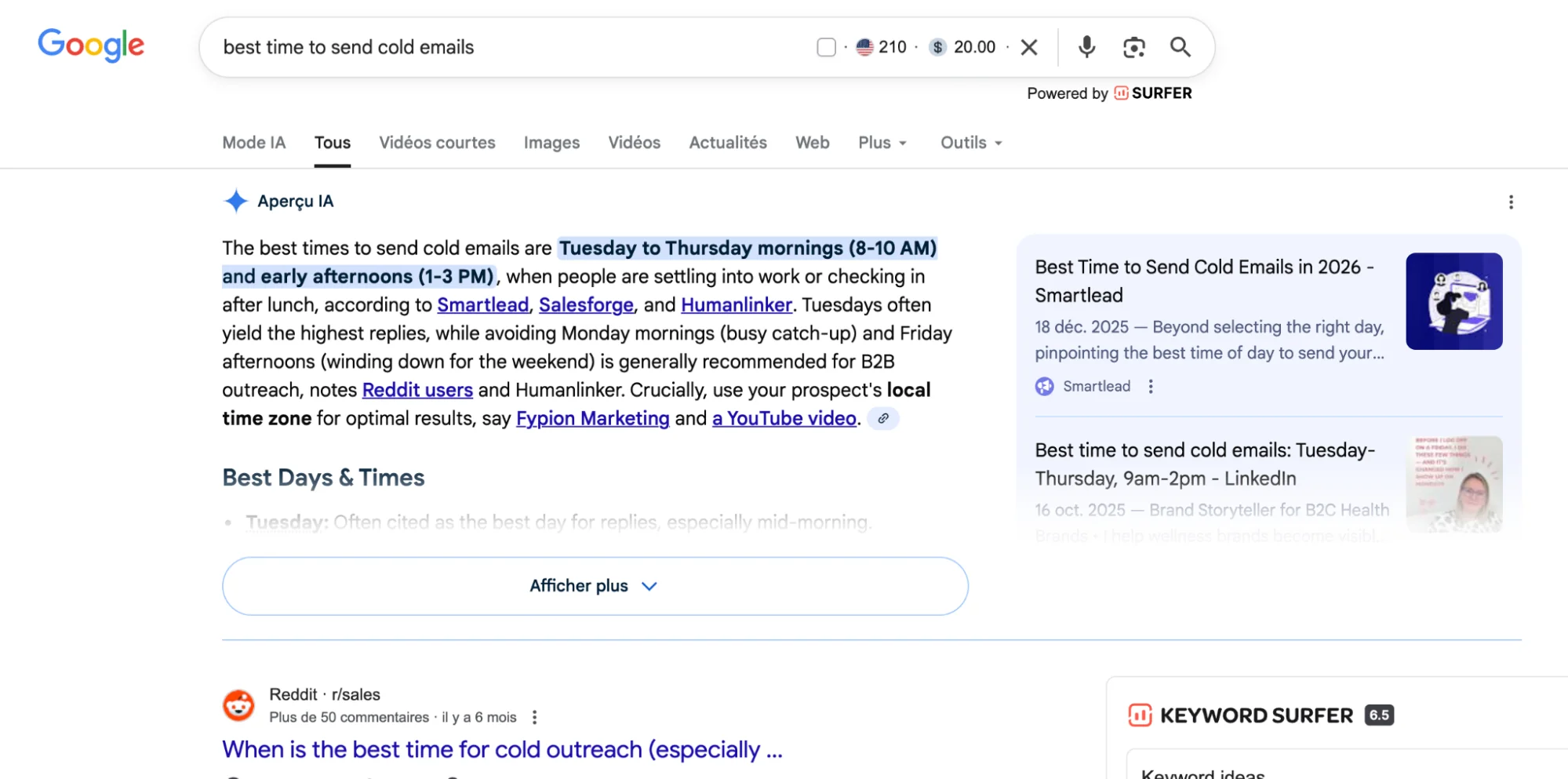The width and height of the screenshot is (1568, 779).
Task: Submit search with magnifying glass icon
Action: (x=1180, y=47)
